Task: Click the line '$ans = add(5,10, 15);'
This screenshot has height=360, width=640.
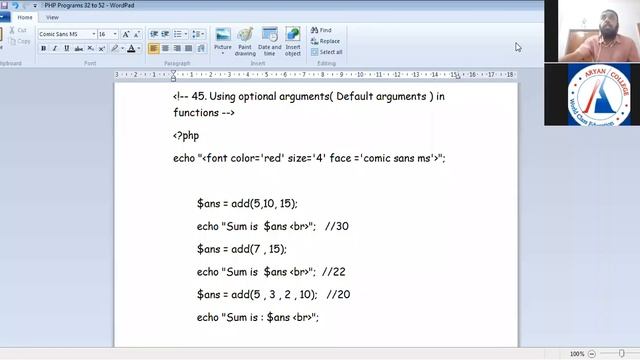Action: (x=247, y=203)
